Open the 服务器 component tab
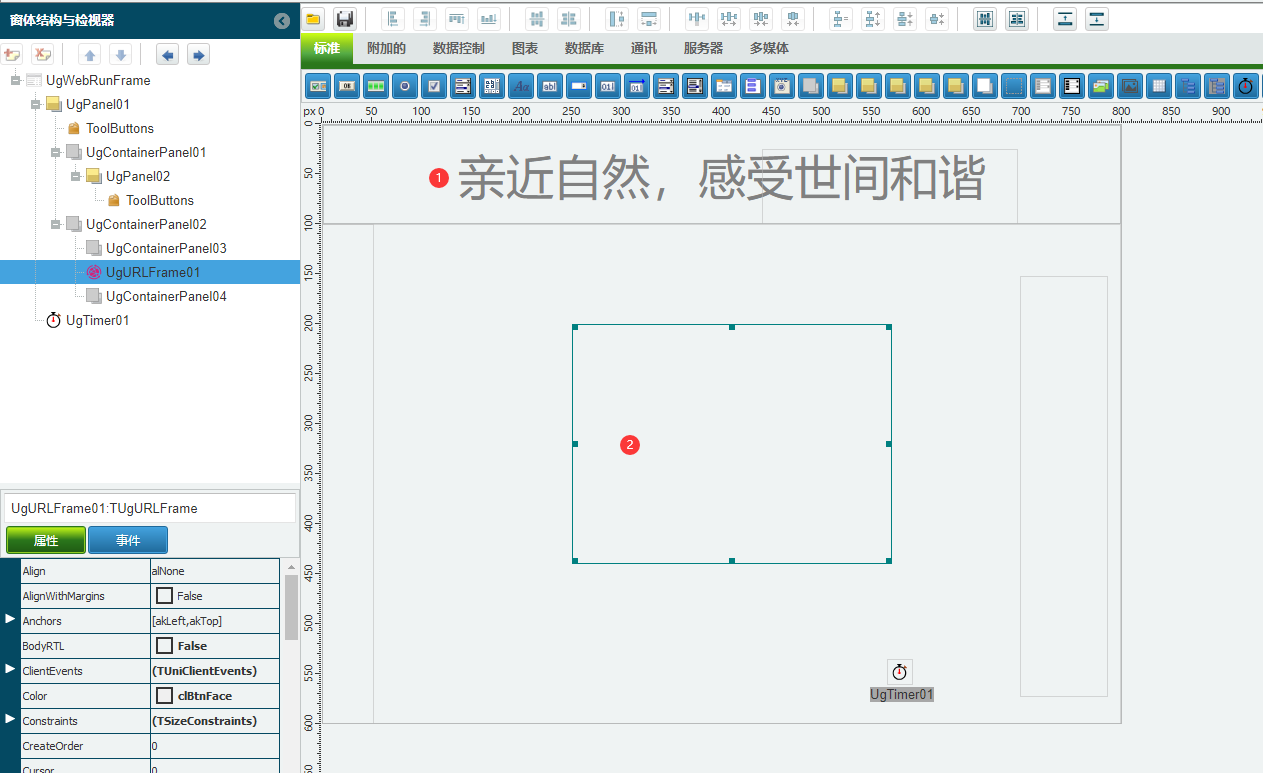Image resolution: width=1263 pixels, height=773 pixels. pyautogui.click(x=703, y=48)
